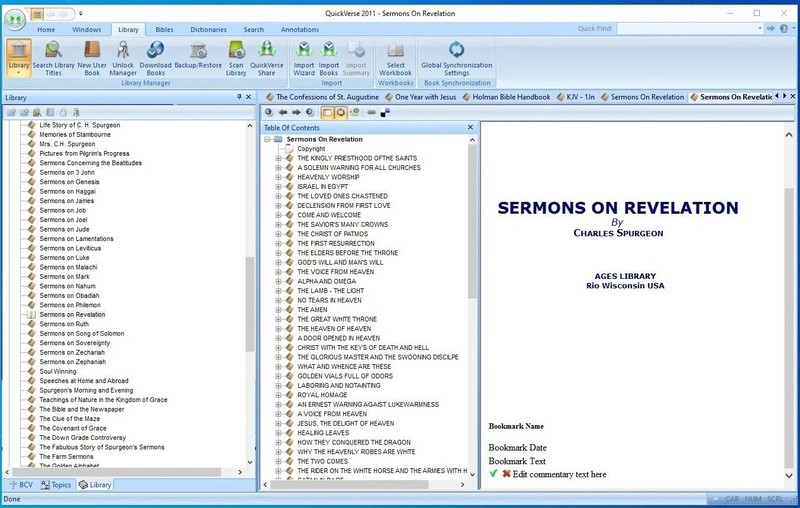Click the red X beside commentary text

506,474
